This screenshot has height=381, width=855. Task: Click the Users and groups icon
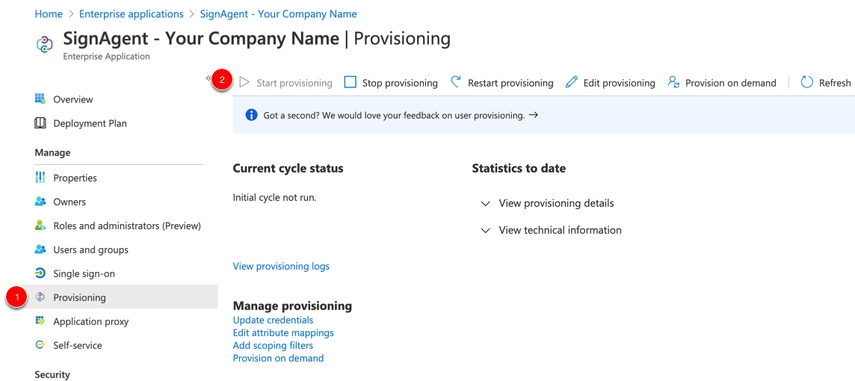(40, 250)
